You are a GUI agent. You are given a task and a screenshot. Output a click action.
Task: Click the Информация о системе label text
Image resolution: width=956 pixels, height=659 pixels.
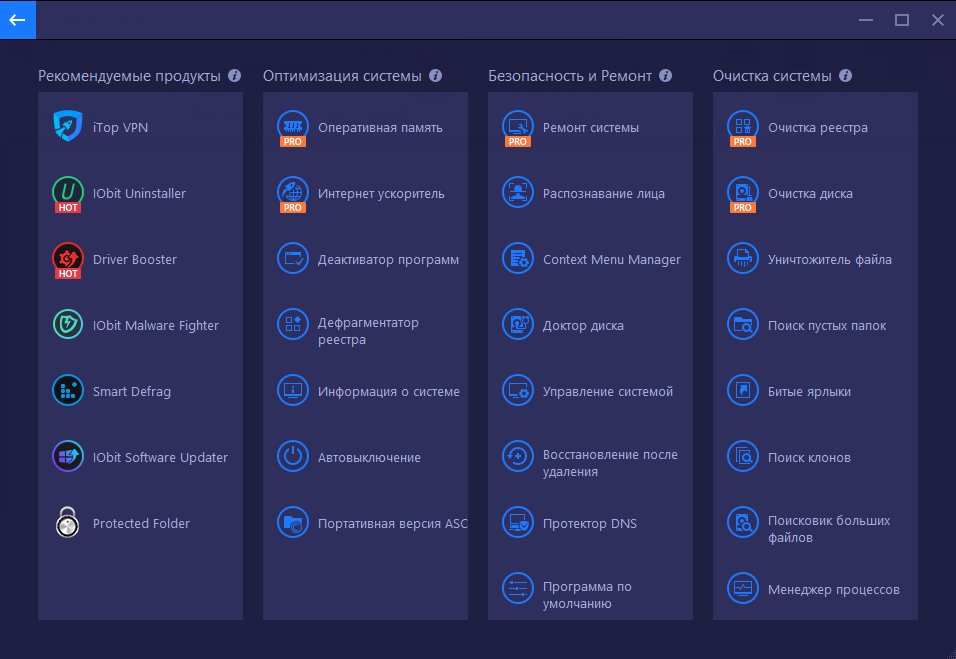click(x=388, y=391)
